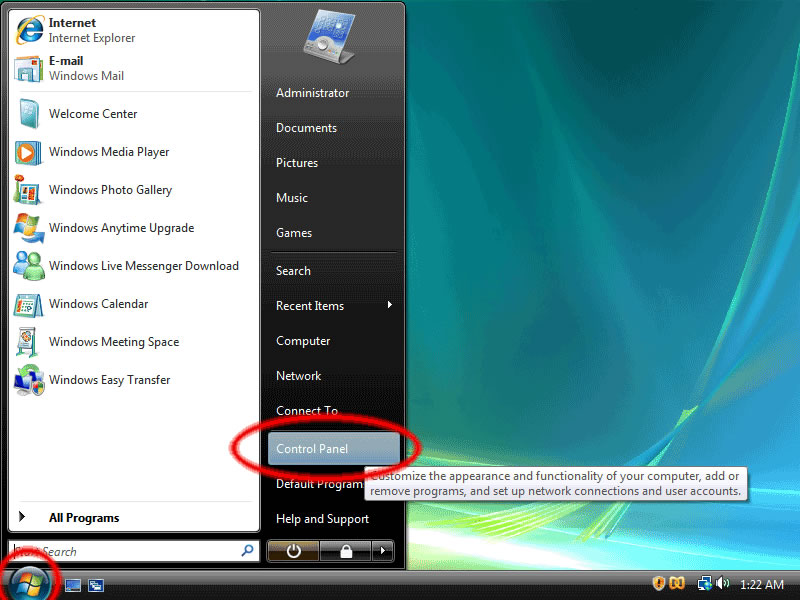This screenshot has width=800, height=600.
Task: Open the Windows Calendar icon
Action: (29, 305)
